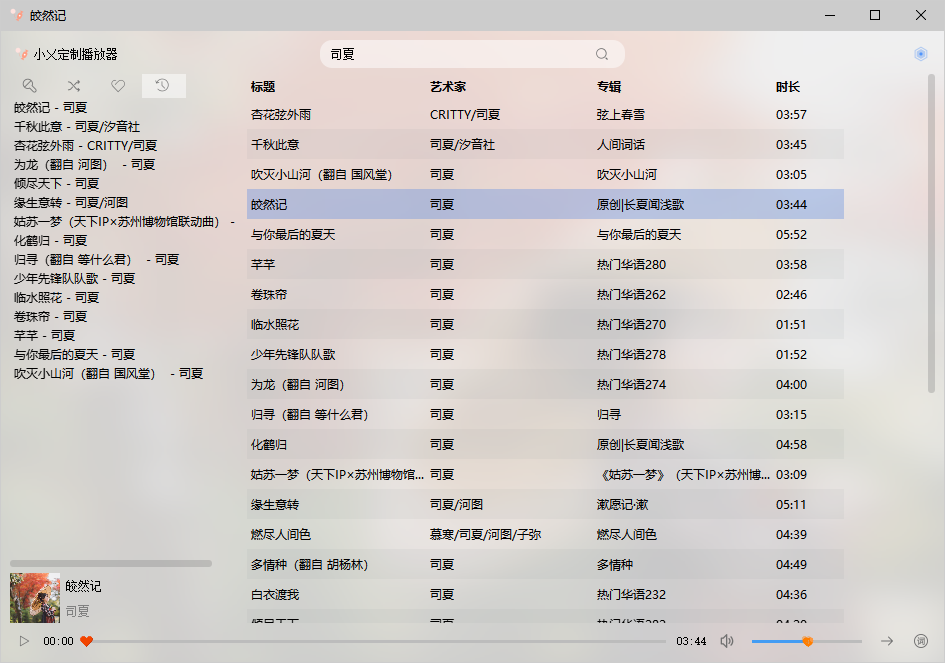Viewport: 945px width, 663px height.
Task: Click the album art thumbnail bottom-left
Action: 36,598
